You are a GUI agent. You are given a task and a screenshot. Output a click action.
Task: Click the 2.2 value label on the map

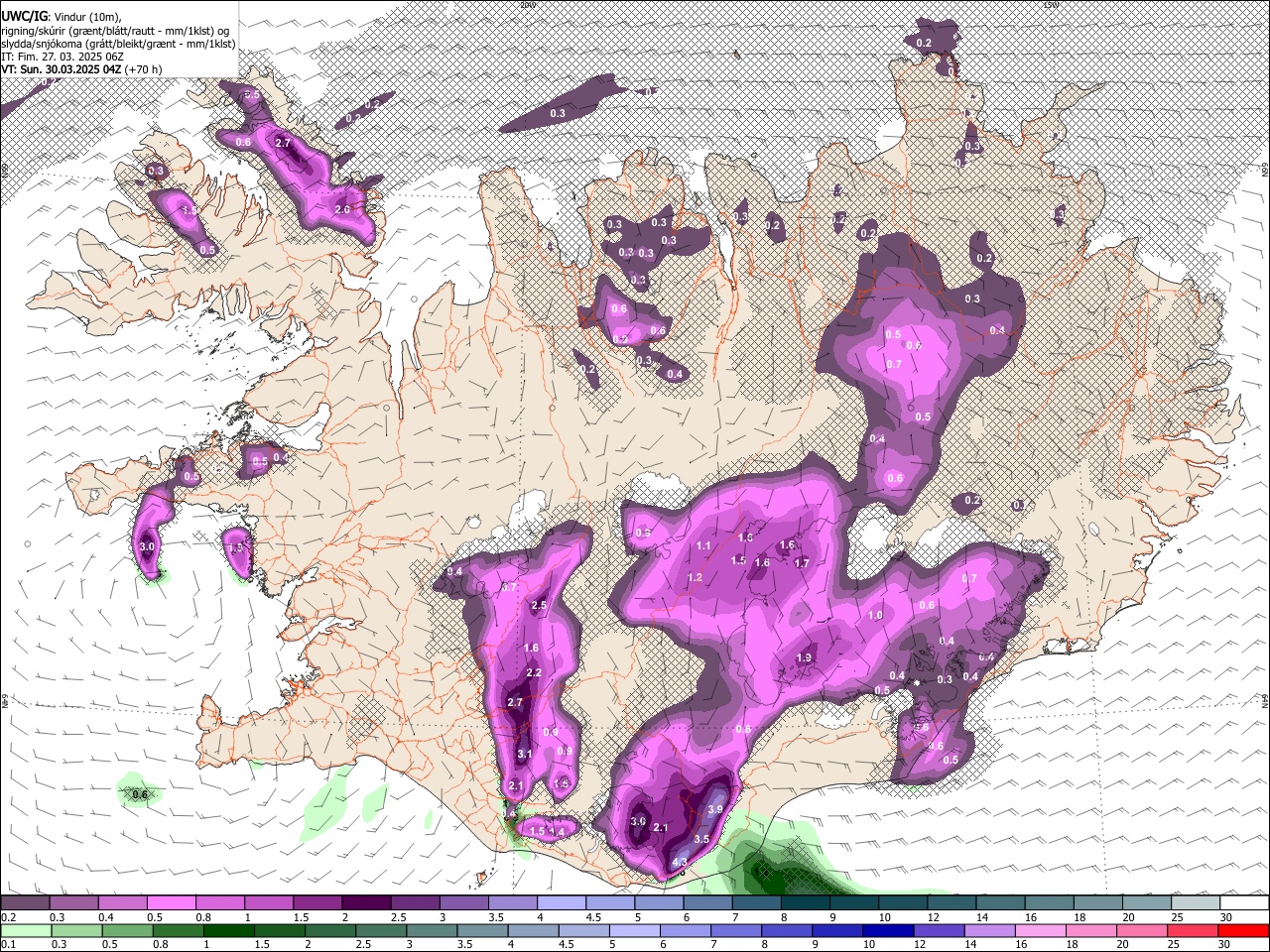[534, 673]
